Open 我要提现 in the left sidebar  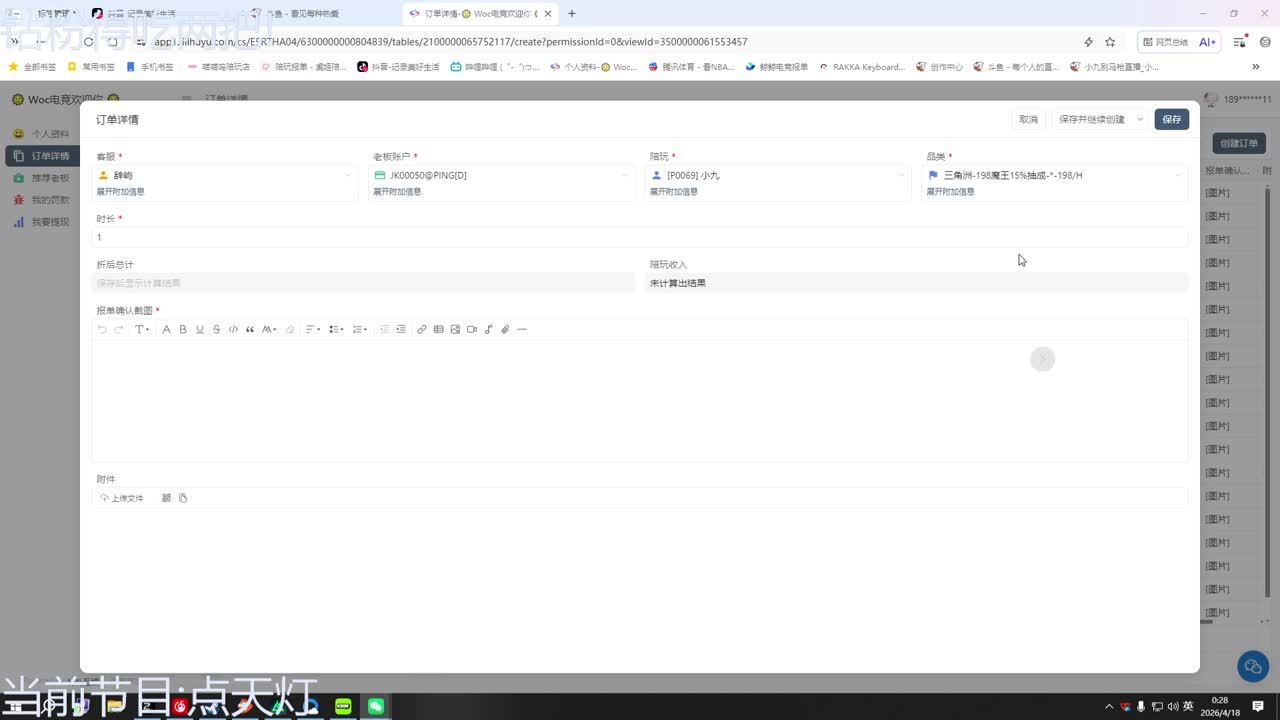50,222
